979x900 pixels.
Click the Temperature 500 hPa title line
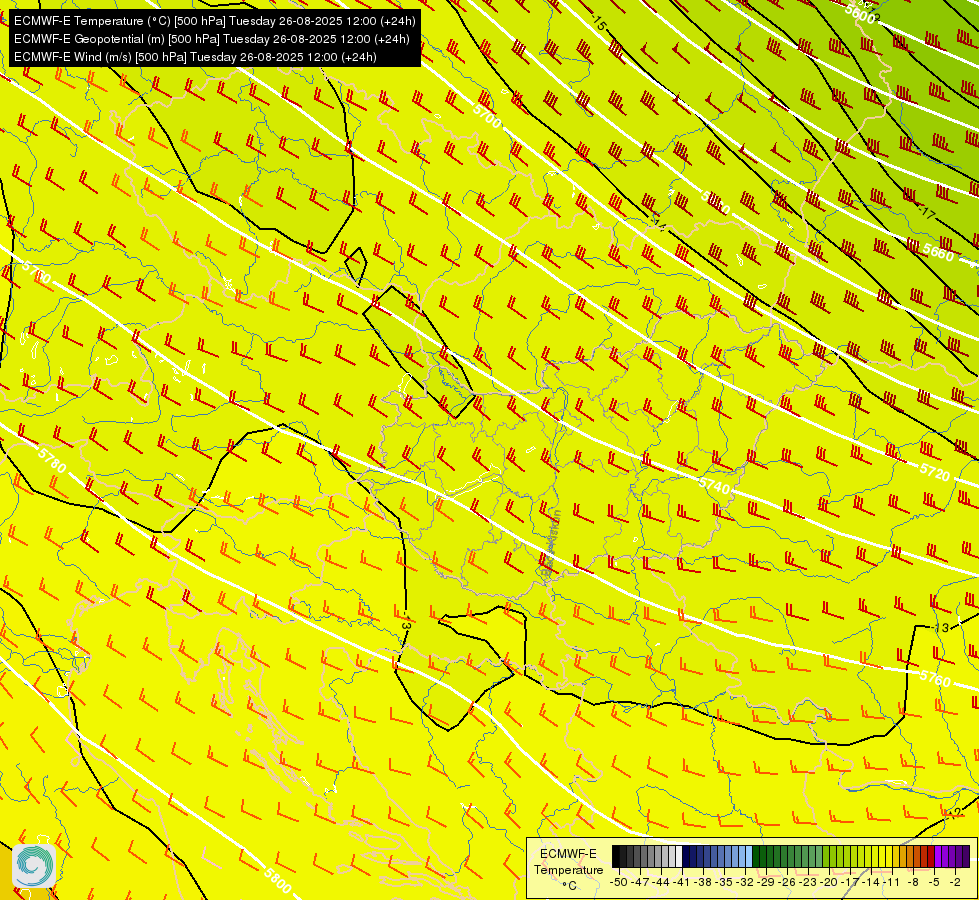(x=214, y=21)
